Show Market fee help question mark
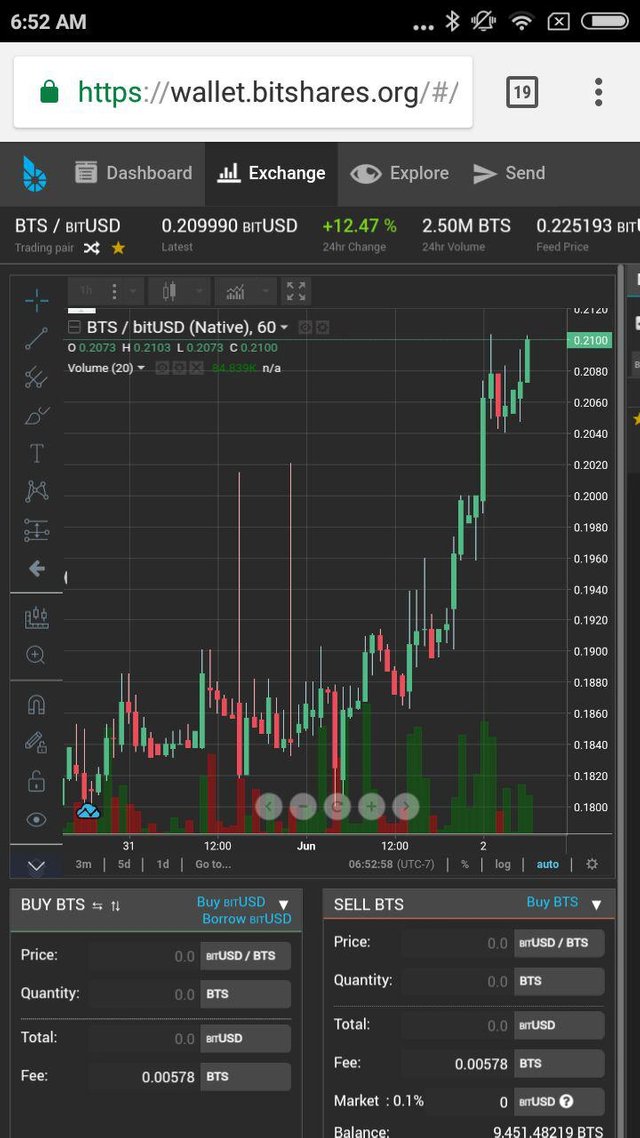 pos(567,1101)
